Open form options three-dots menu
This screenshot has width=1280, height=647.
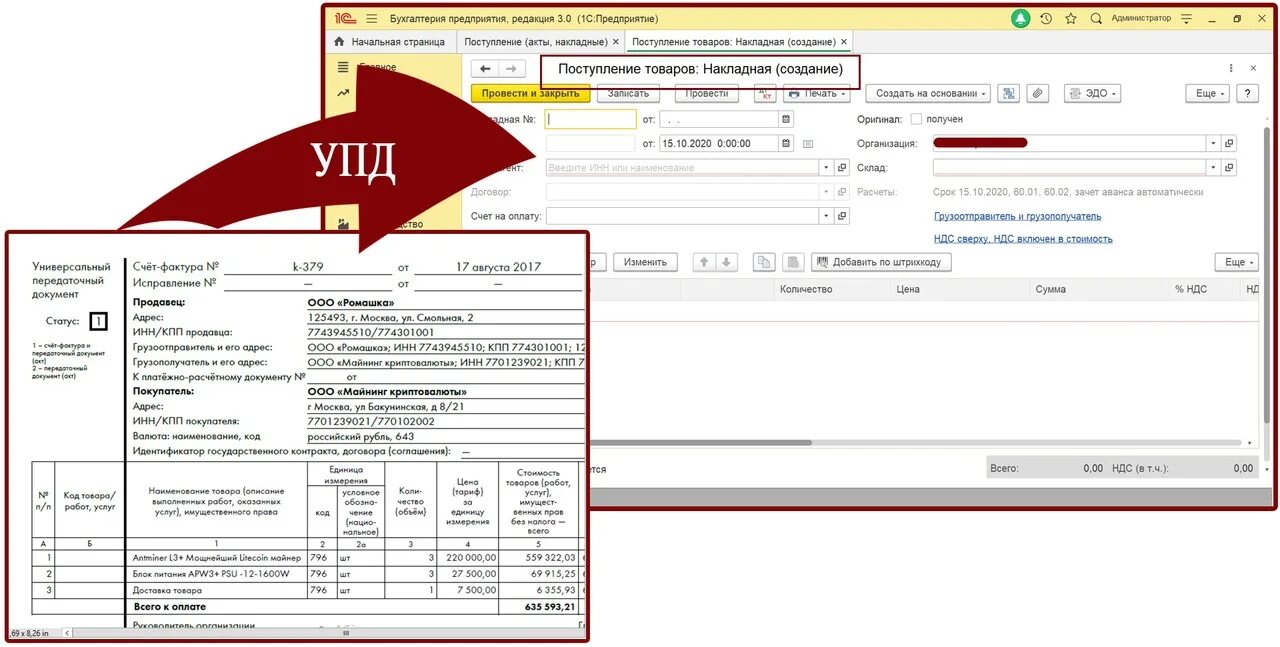pos(1231,68)
